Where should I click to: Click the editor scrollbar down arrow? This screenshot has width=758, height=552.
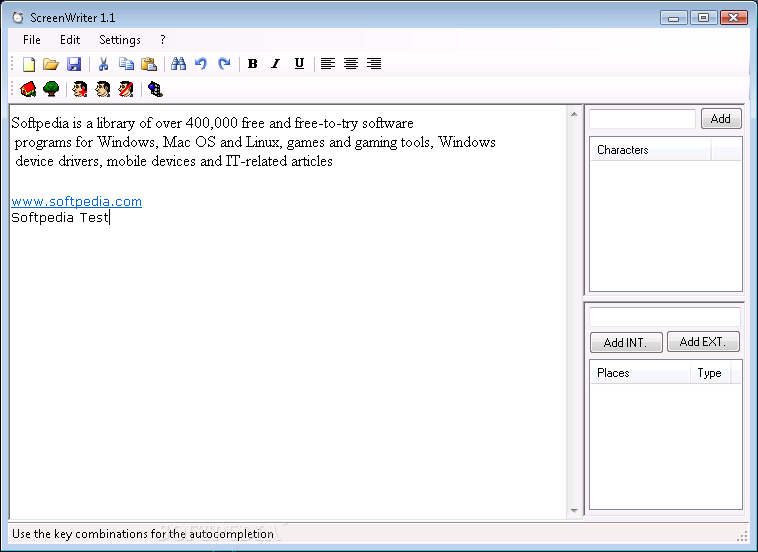click(x=574, y=510)
